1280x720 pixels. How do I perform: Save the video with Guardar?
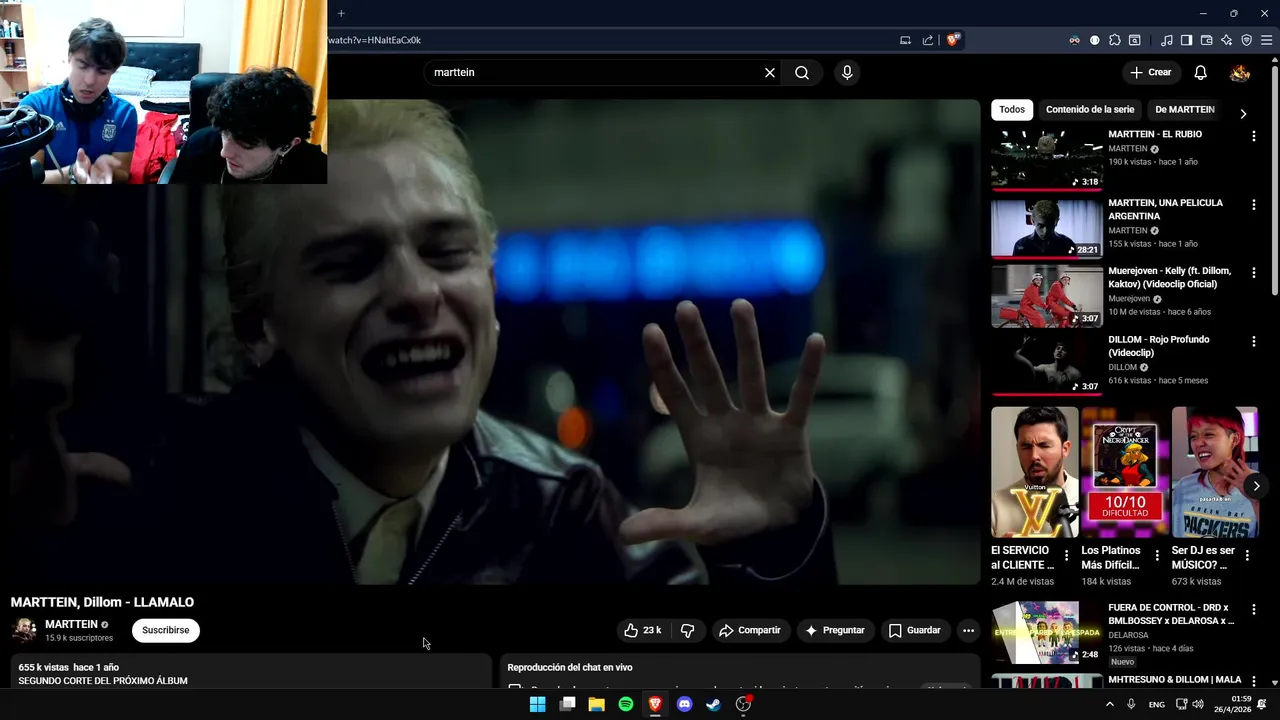pos(915,631)
